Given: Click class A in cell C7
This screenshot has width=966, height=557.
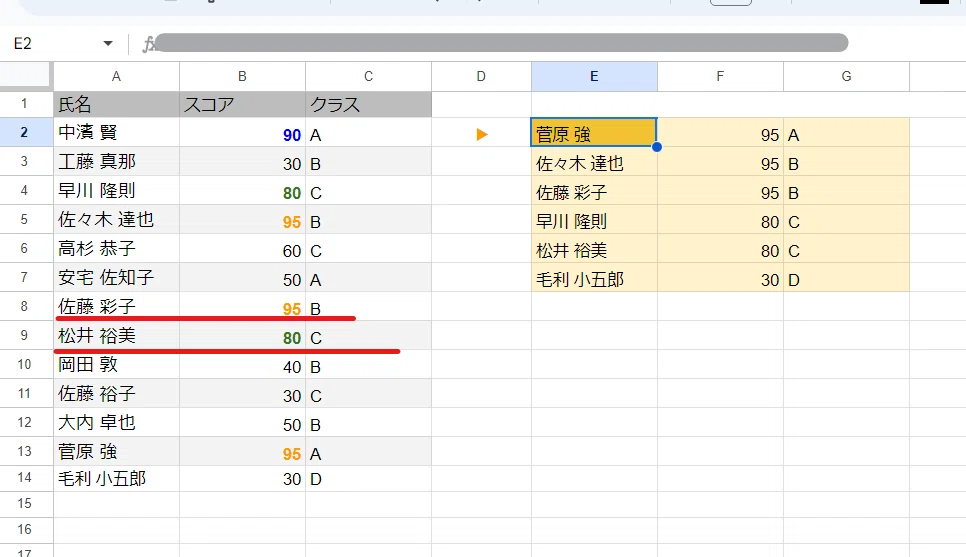Looking at the screenshot, I should pyautogui.click(x=368, y=277).
